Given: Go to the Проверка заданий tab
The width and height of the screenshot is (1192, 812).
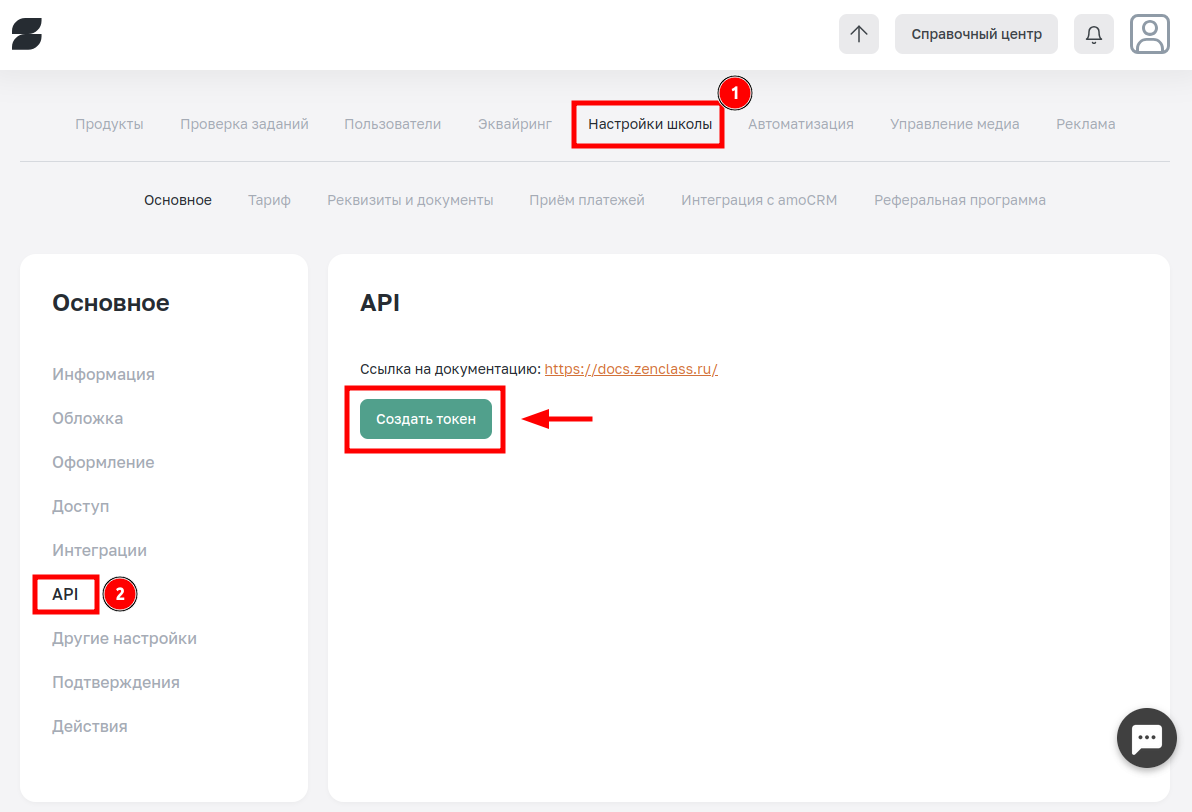Looking at the screenshot, I should [x=244, y=124].
